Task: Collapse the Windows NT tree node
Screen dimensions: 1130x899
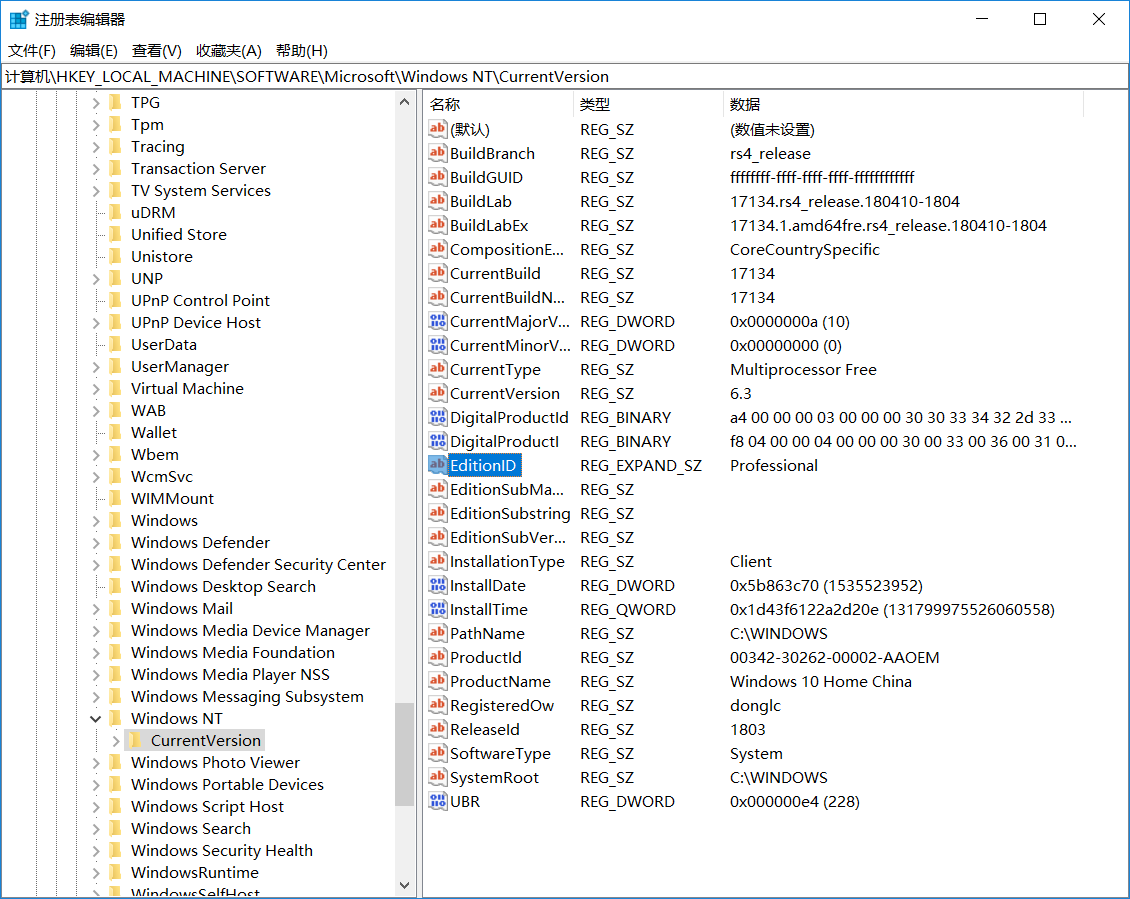Action: [95, 719]
